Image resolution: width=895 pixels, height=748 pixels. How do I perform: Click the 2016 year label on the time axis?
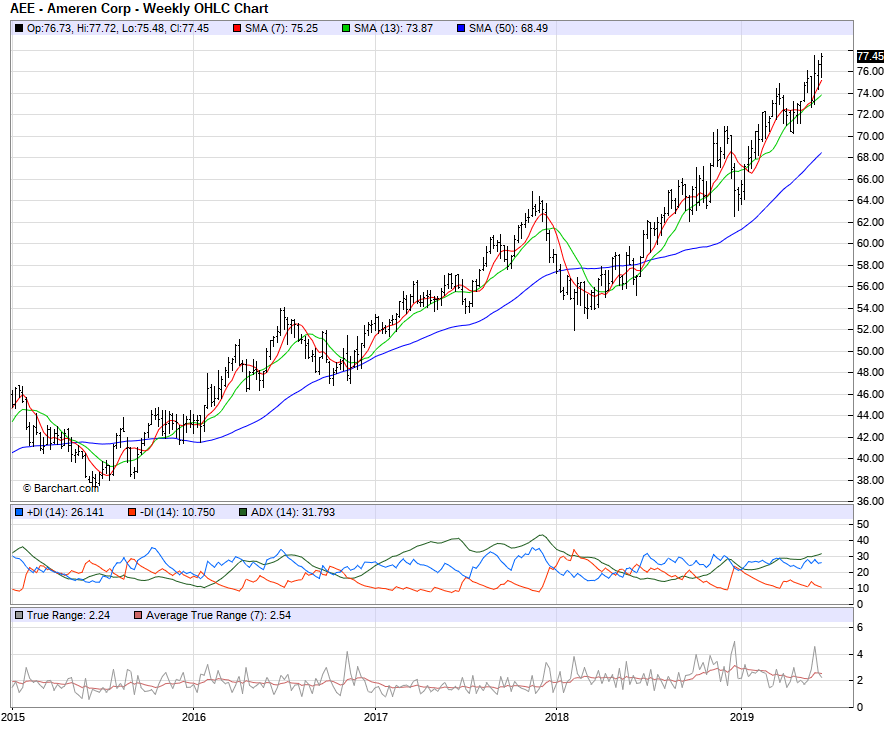[x=194, y=717]
